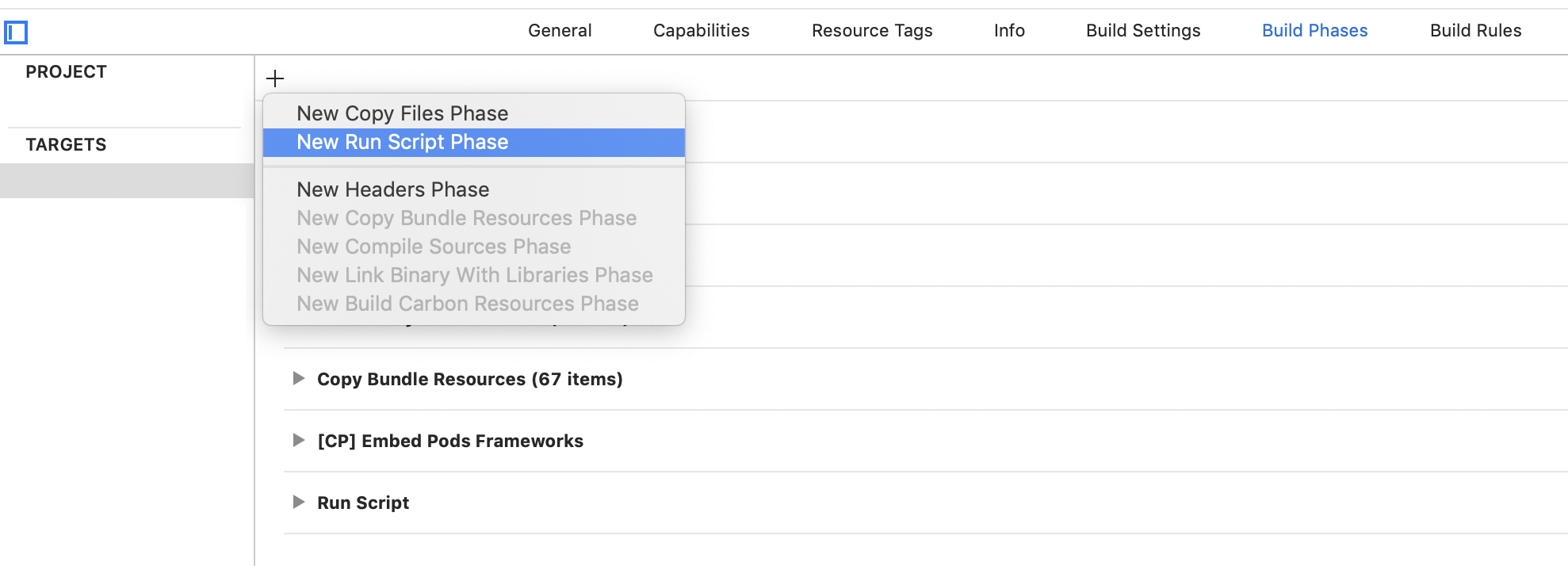Switch to the Build Rules tab
The width and height of the screenshot is (1568, 566).
[x=1476, y=30]
